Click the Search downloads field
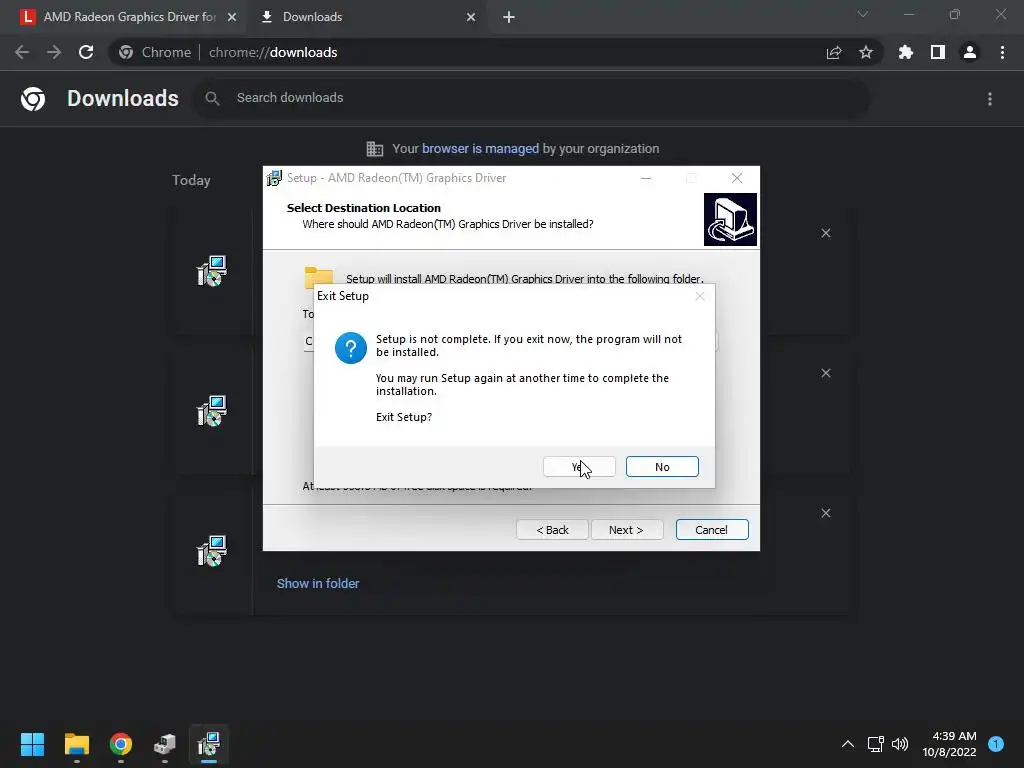1024x768 pixels. point(532,98)
